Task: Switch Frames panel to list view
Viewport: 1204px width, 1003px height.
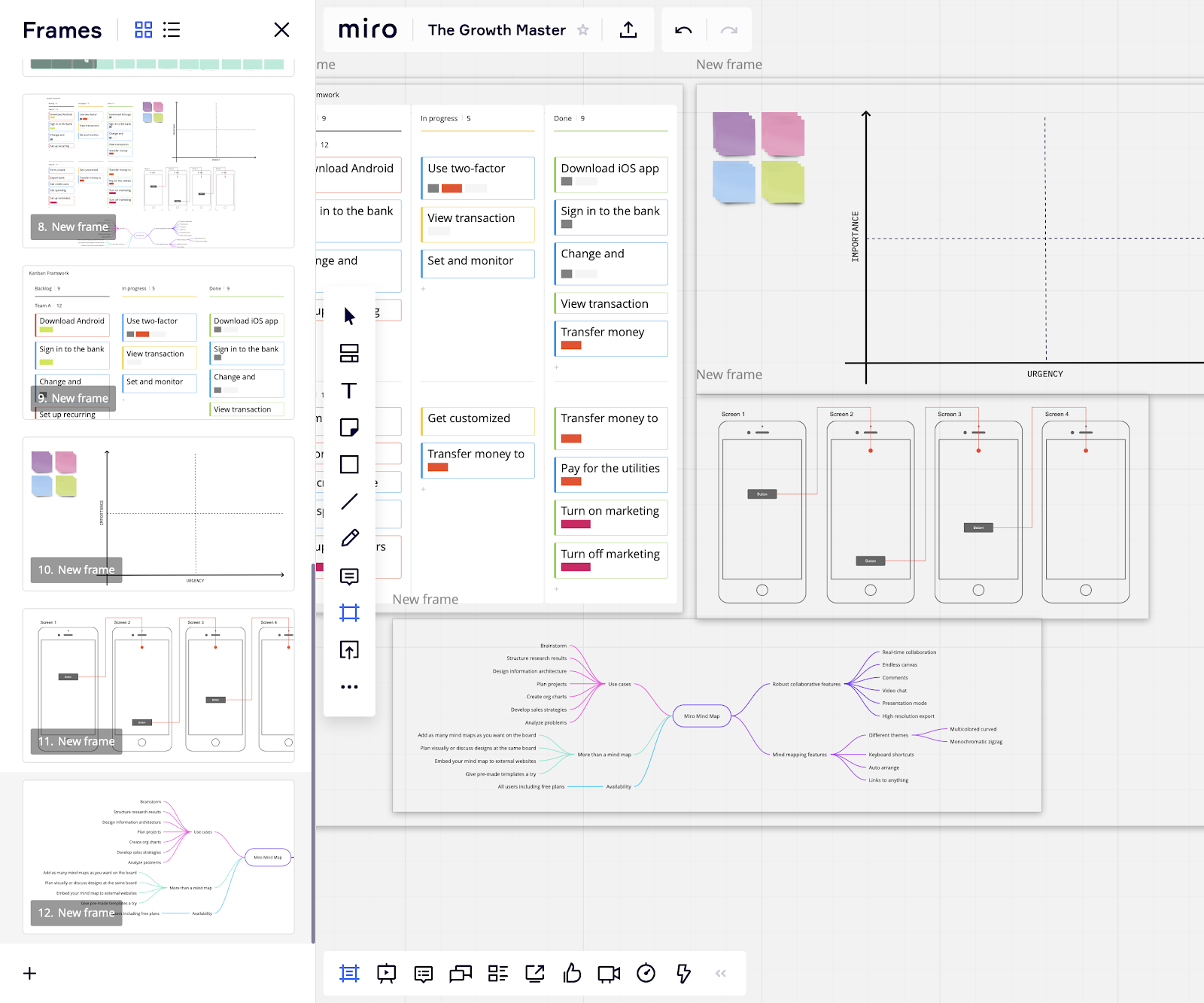Action: pyautogui.click(x=172, y=29)
